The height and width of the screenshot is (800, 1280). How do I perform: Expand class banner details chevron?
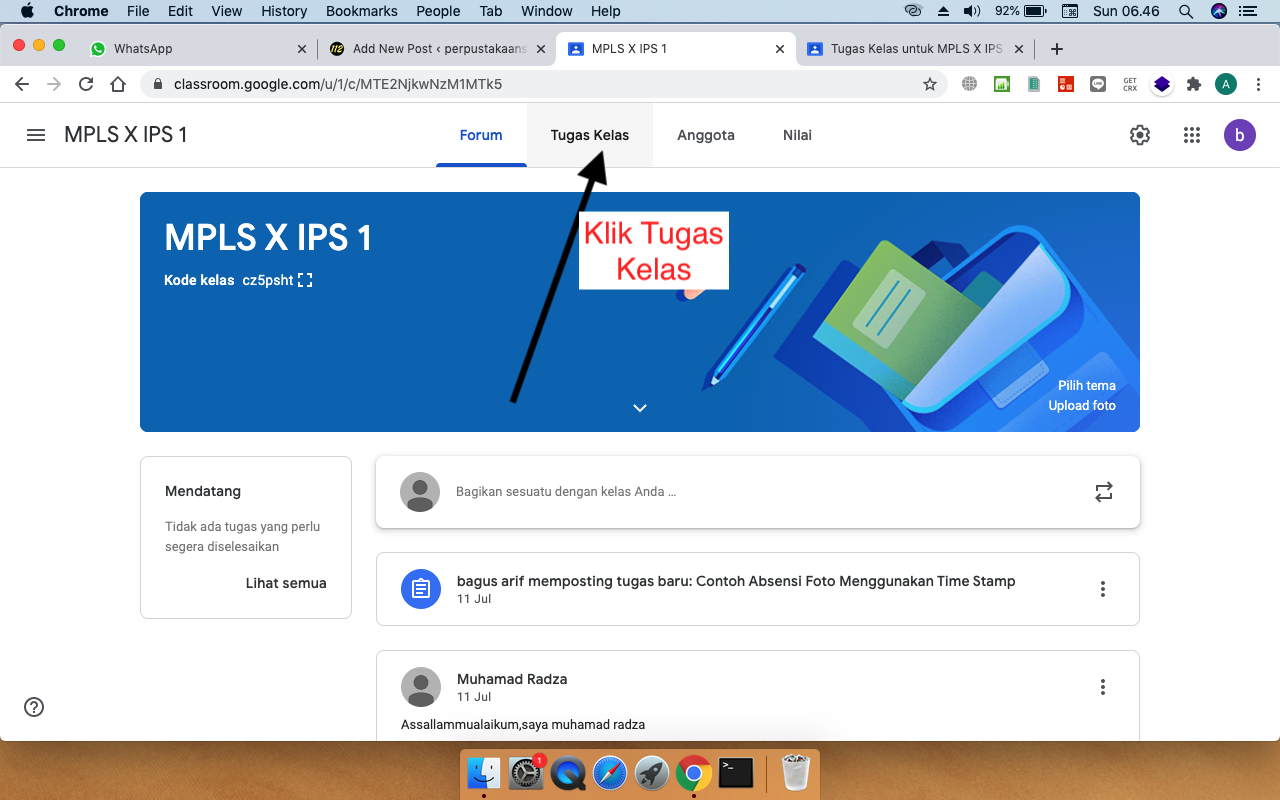click(x=640, y=408)
